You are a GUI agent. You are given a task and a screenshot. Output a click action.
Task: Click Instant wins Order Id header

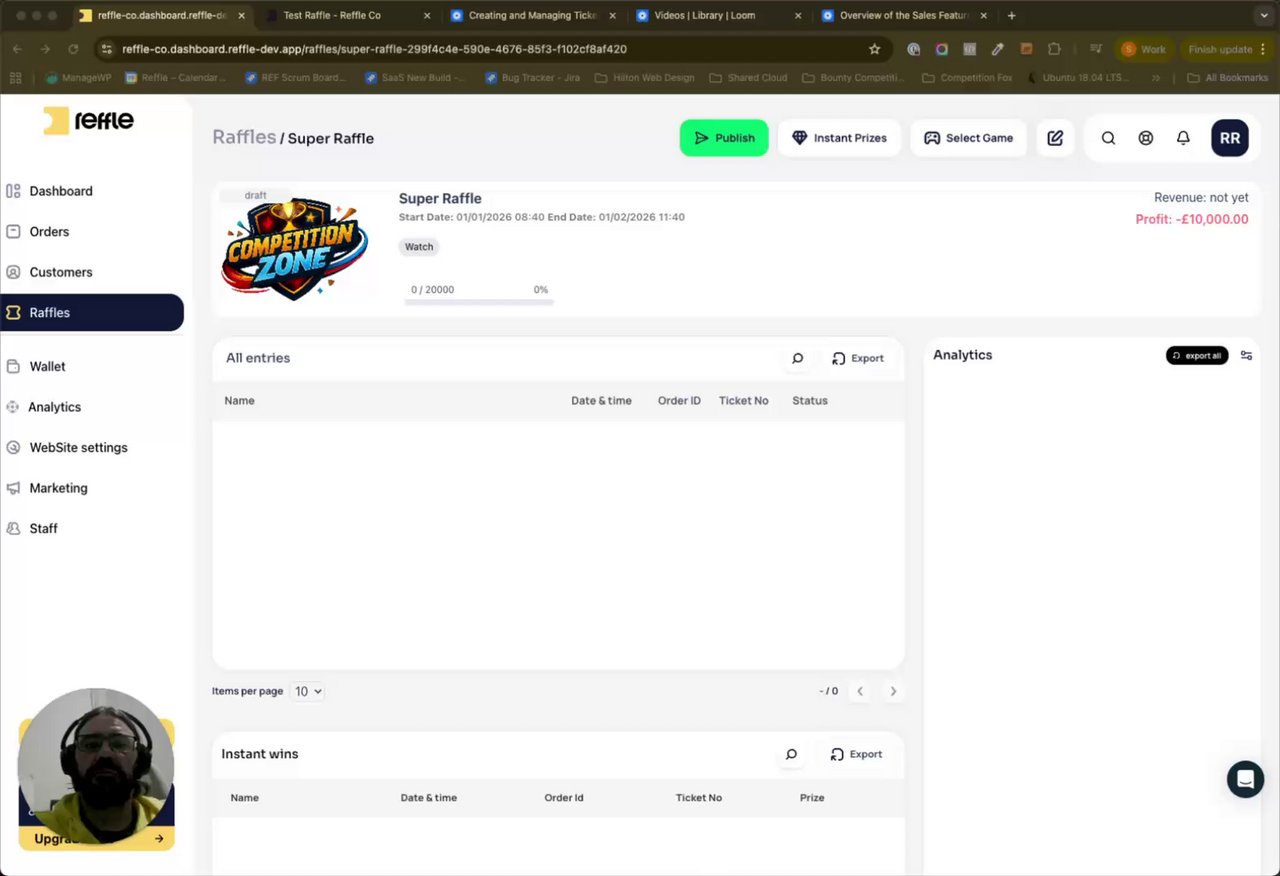click(564, 797)
